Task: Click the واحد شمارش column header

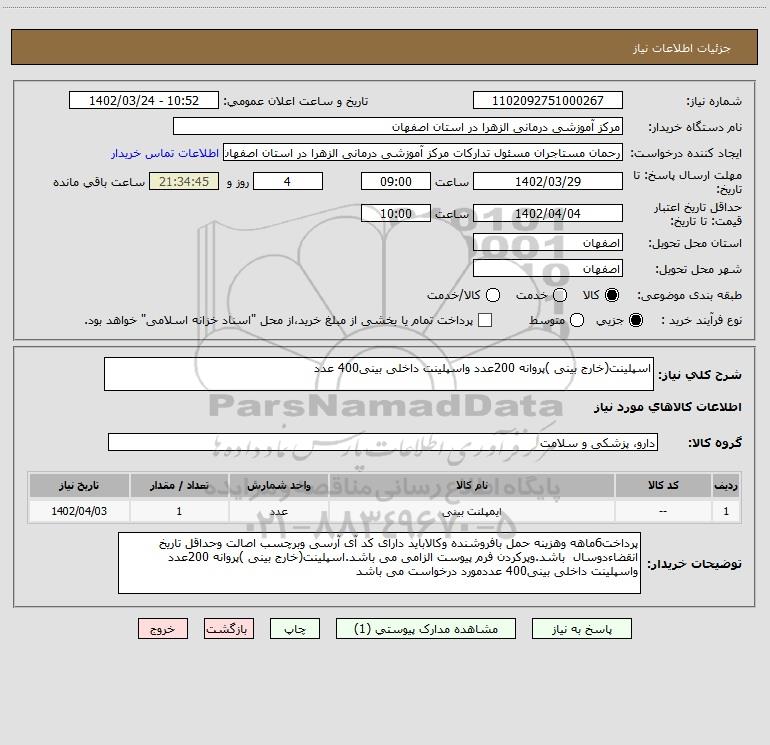Action: coord(278,485)
